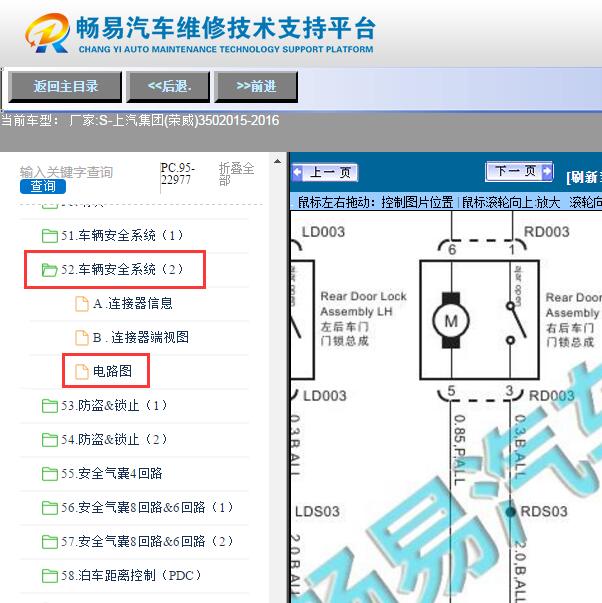The image size is (602, 603).
Task: Go forward with >>前进 button
Action: click(x=256, y=87)
